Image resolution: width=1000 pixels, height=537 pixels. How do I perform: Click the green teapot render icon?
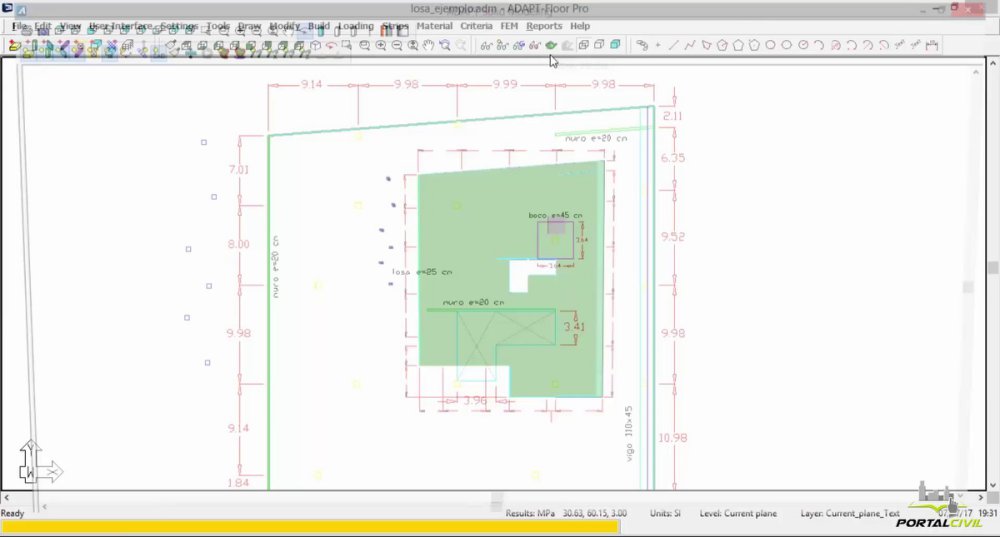551,45
